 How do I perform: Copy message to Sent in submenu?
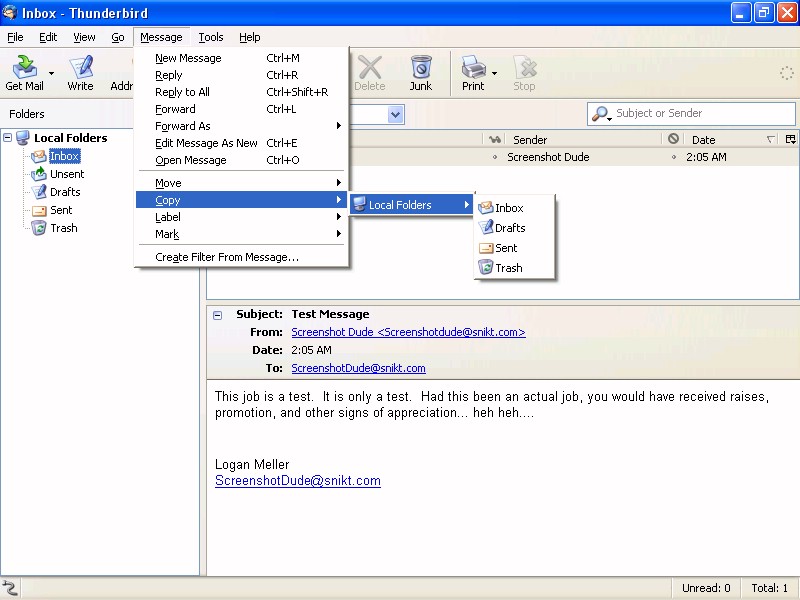point(514,248)
